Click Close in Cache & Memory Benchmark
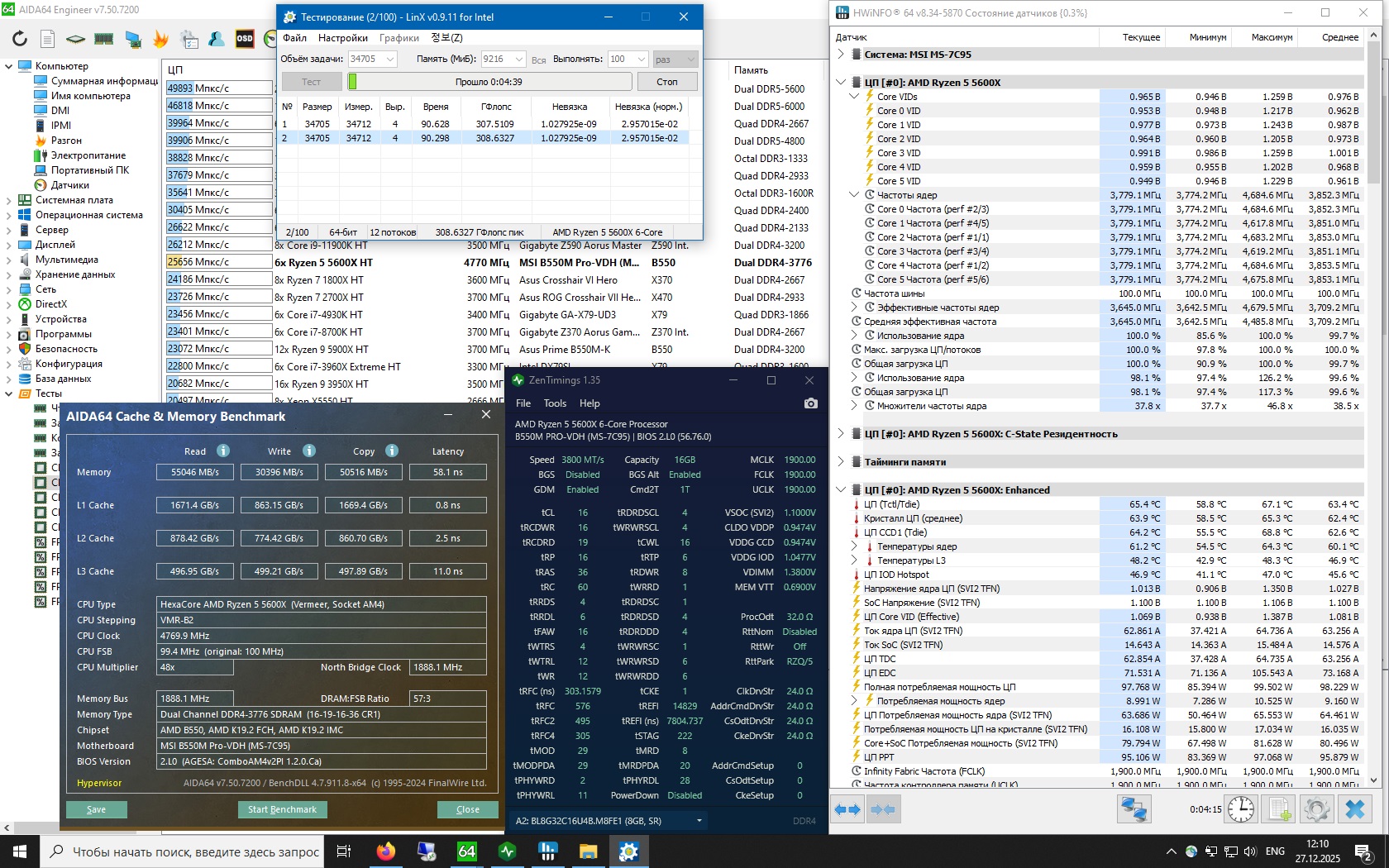Viewport: 1389px width, 868px height. tap(467, 809)
